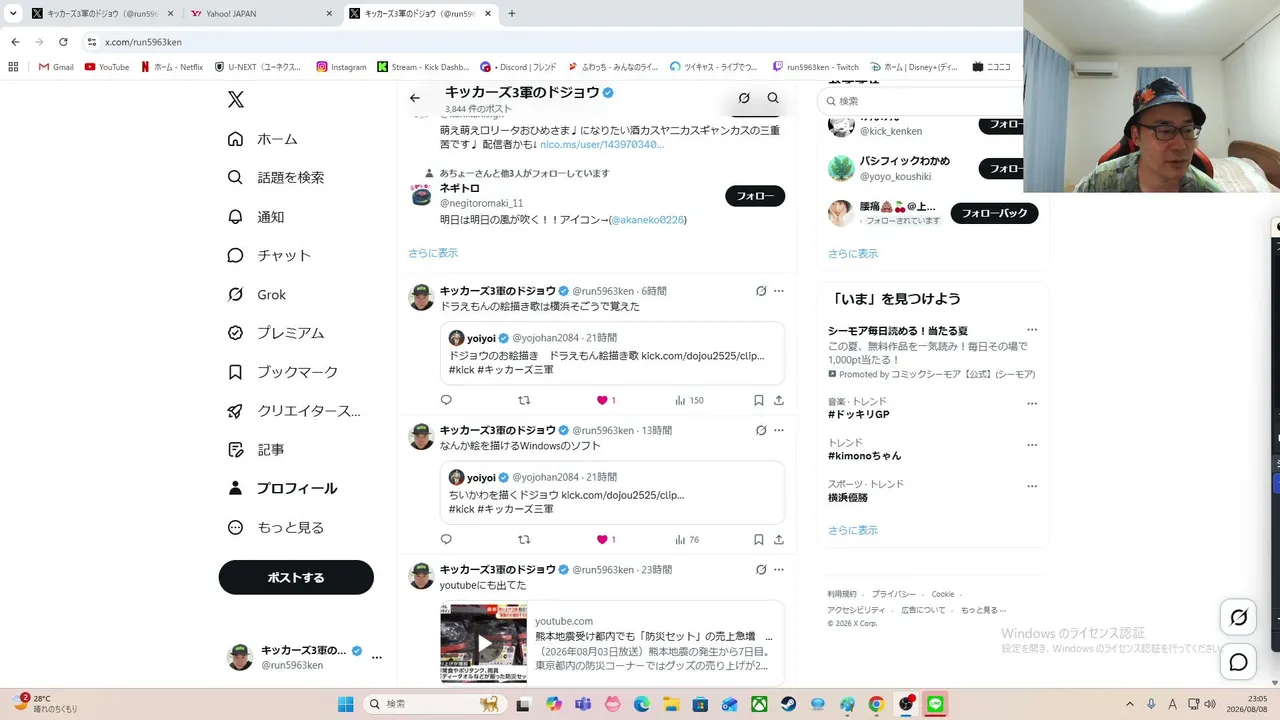Viewport: 1280px width, 720px height.
Task: Bookmark the なんか絵を描けるWindowsのソフト post
Action: [759, 539]
